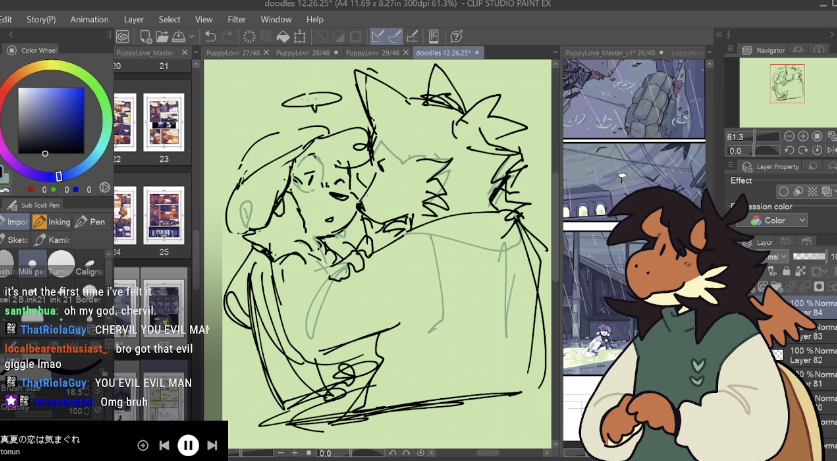Zoom out using the Navigator minus icon
Image resolution: width=837 pixels, height=461 pixels.
[789, 137]
